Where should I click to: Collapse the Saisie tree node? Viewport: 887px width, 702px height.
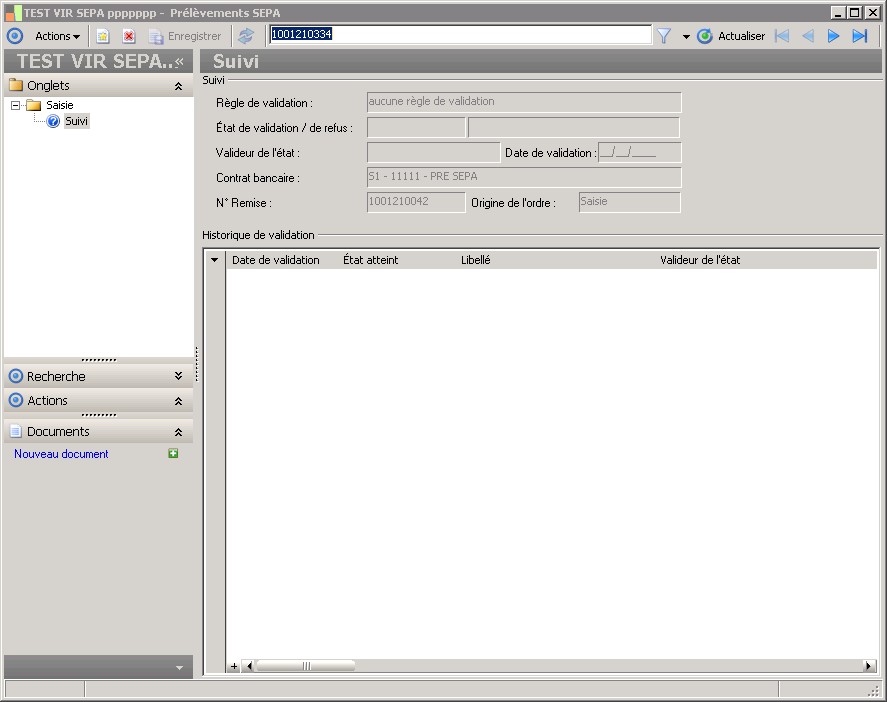coord(15,105)
